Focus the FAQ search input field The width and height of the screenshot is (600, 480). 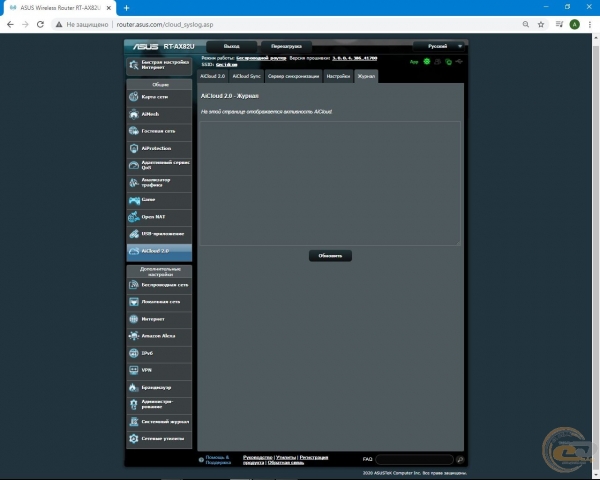point(414,459)
